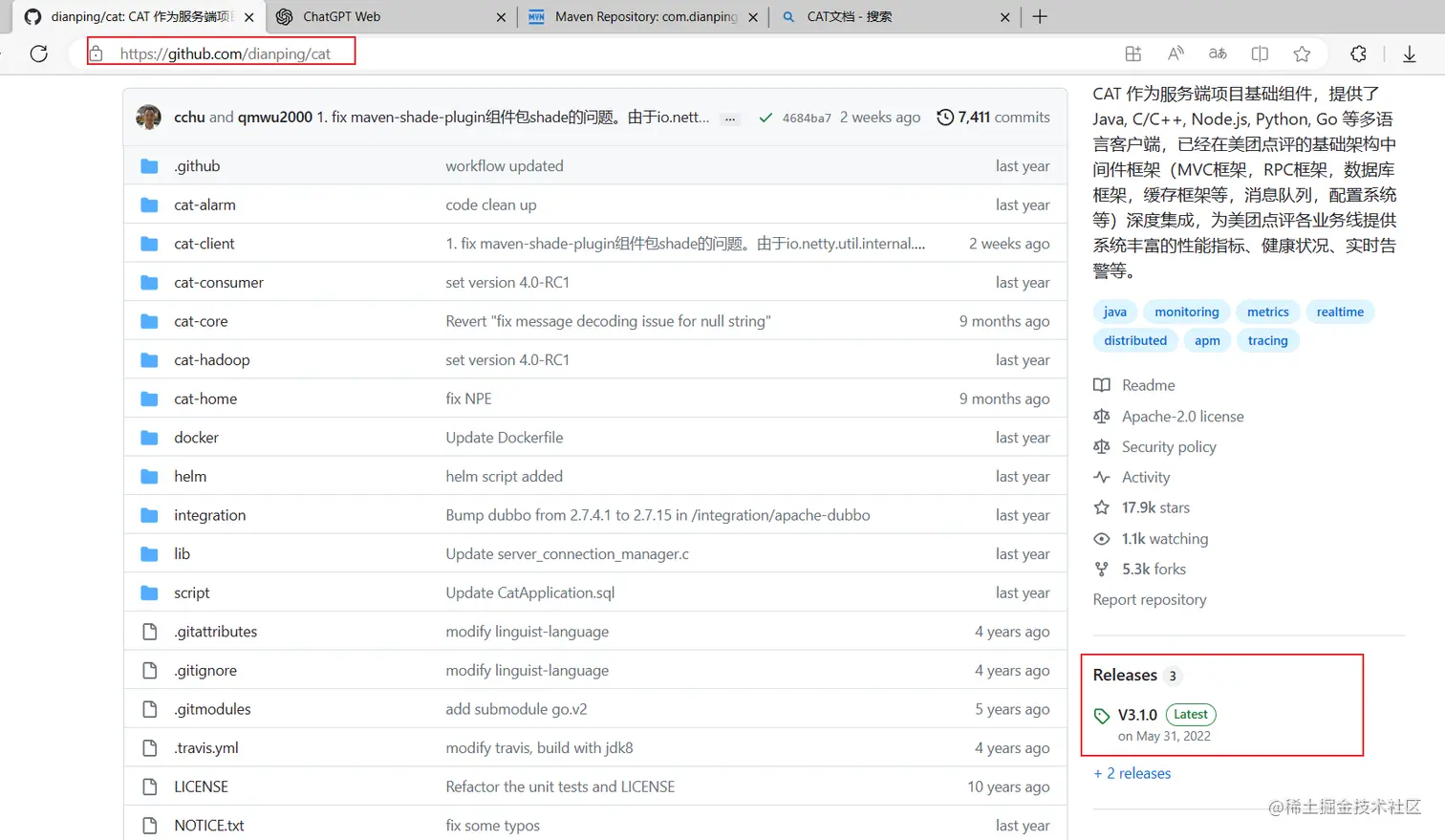
Task: Click the folder icon of the lib row
Action: (x=149, y=554)
